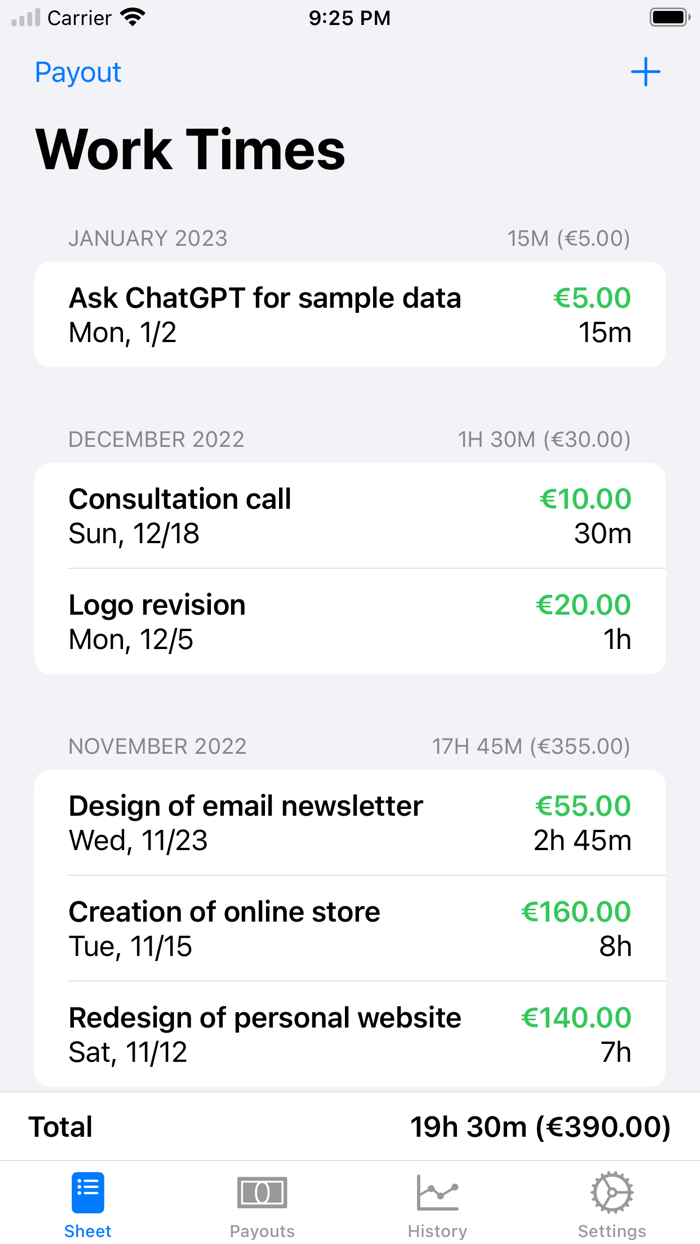700x1244 pixels.
Task: Select the Creation of online store entry
Action: click(x=349, y=927)
